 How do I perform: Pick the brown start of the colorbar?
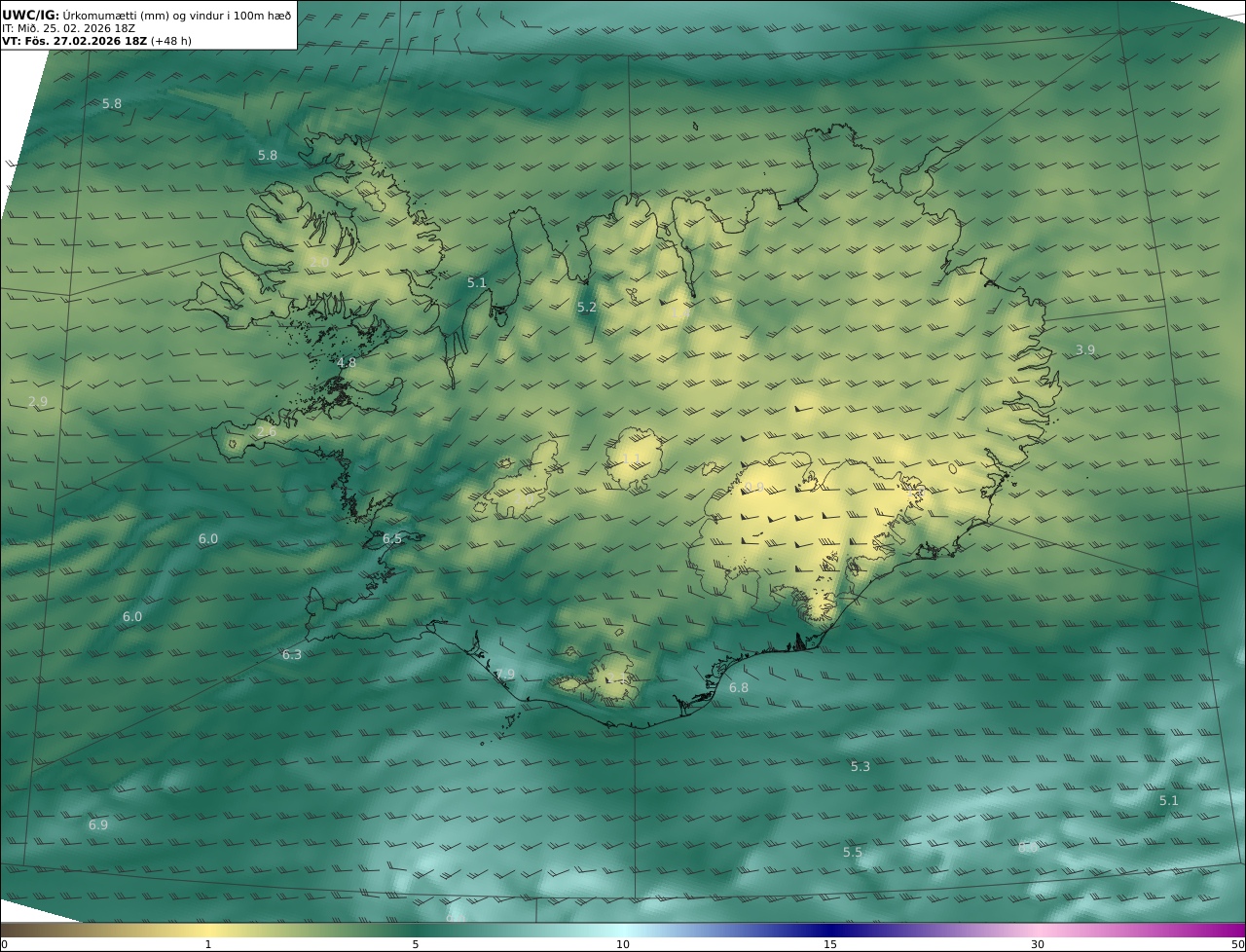8,931
